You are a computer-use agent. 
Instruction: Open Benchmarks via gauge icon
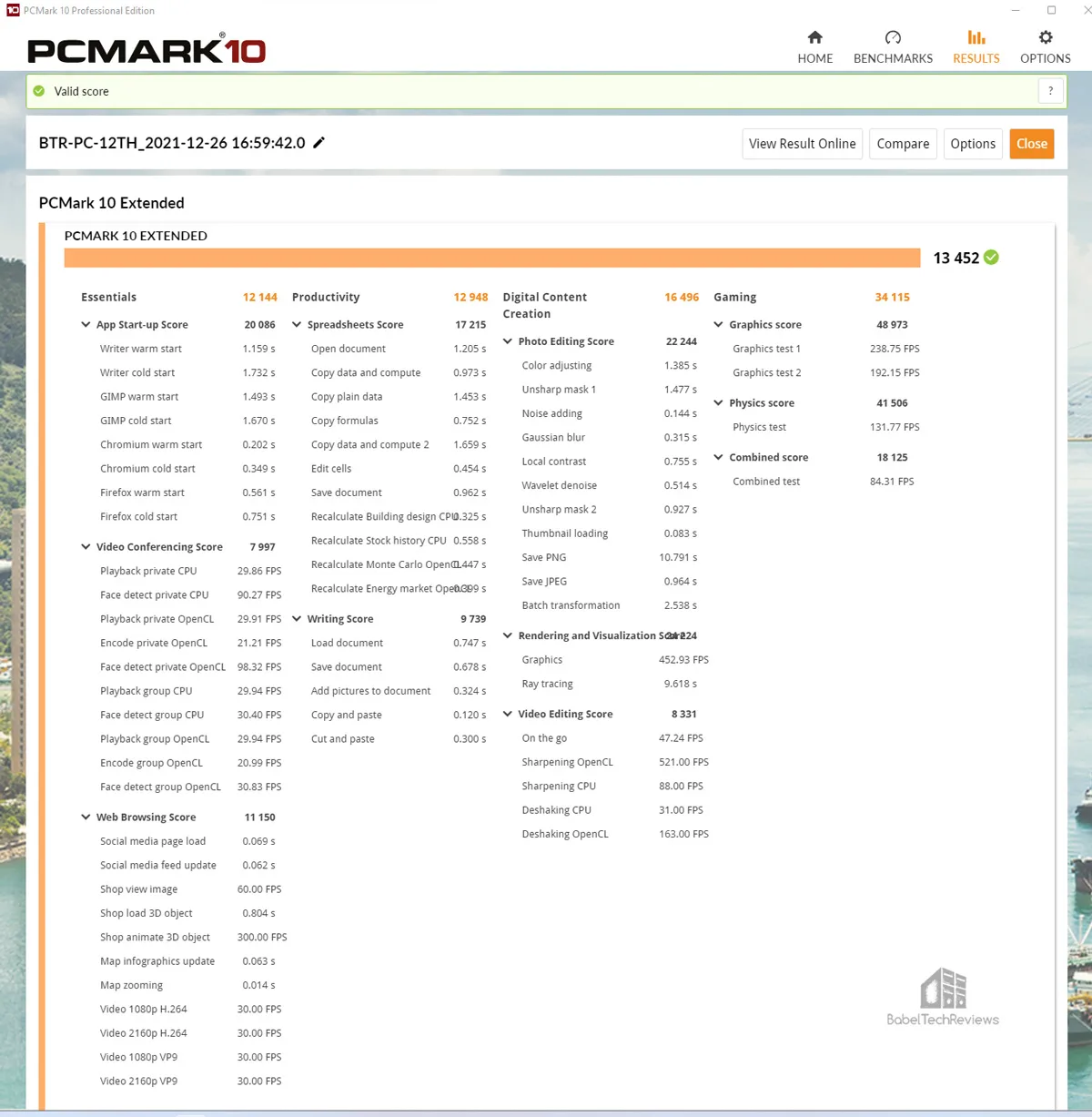tap(893, 37)
